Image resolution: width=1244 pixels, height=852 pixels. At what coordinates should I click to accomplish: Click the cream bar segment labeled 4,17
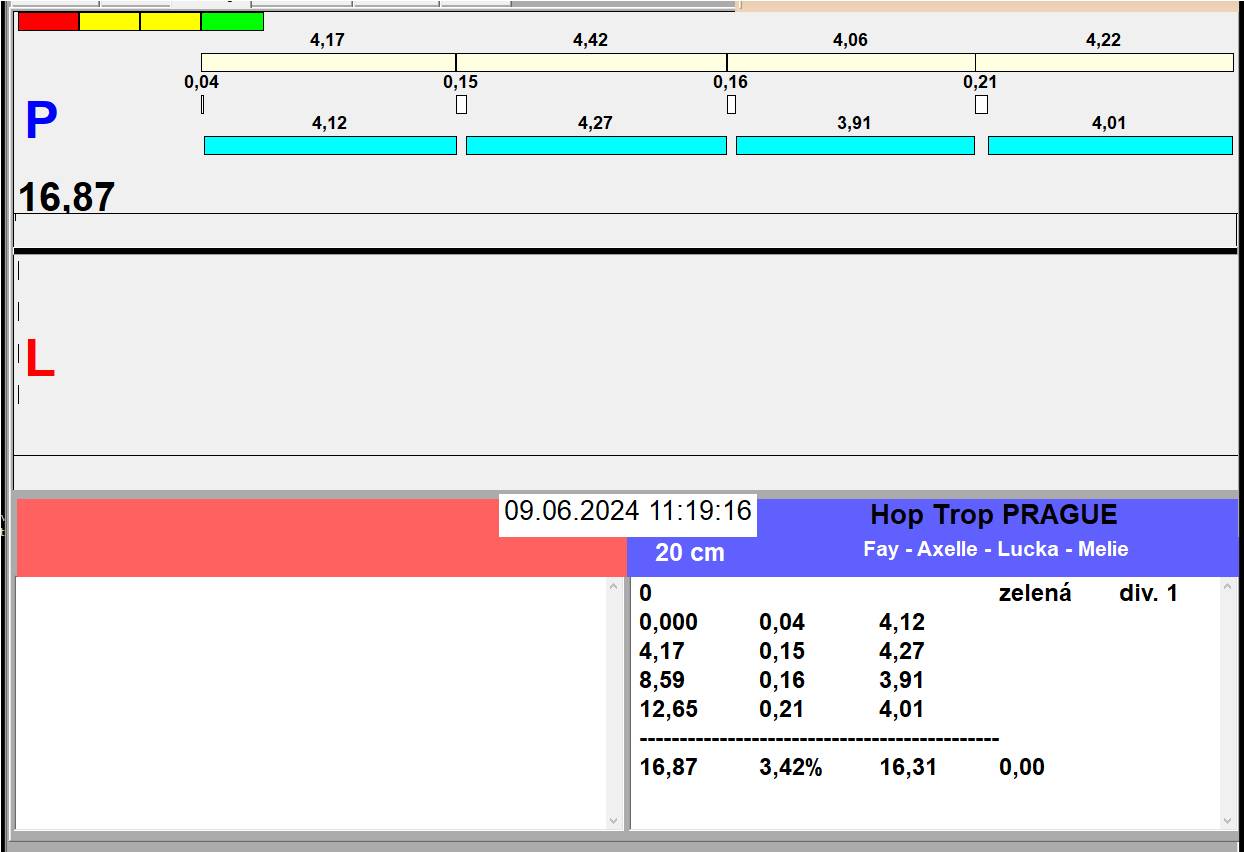tap(328, 62)
